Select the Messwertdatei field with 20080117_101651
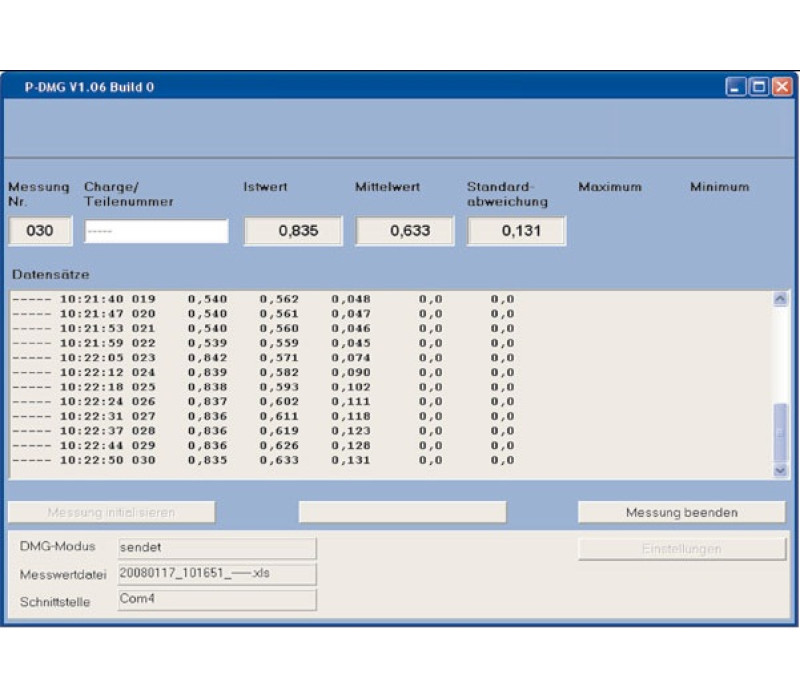The width and height of the screenshot is (800, 700). pyautogui.click(x=217, y=574)
